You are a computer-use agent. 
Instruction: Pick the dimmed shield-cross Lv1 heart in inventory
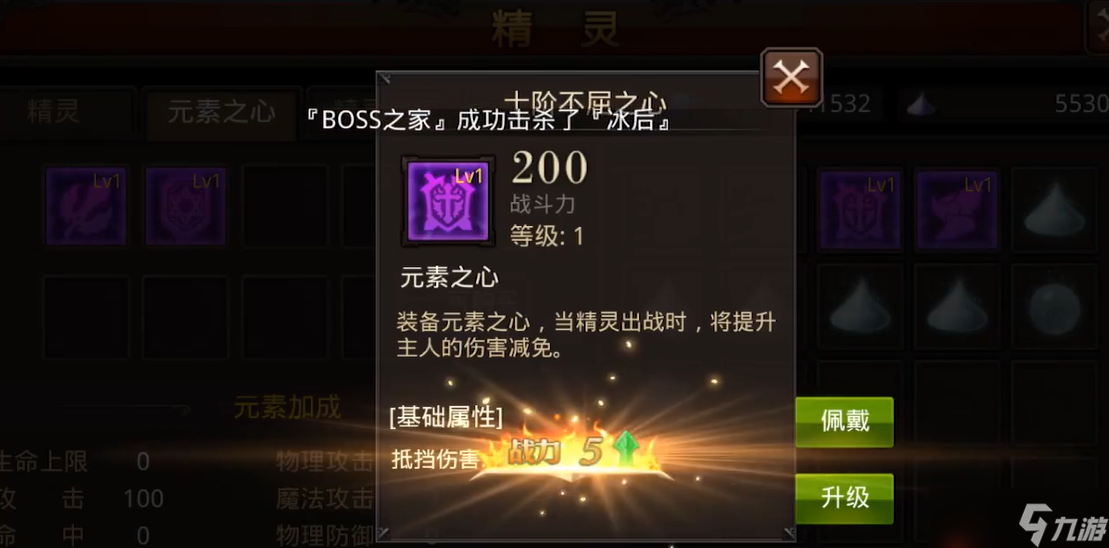861,210
